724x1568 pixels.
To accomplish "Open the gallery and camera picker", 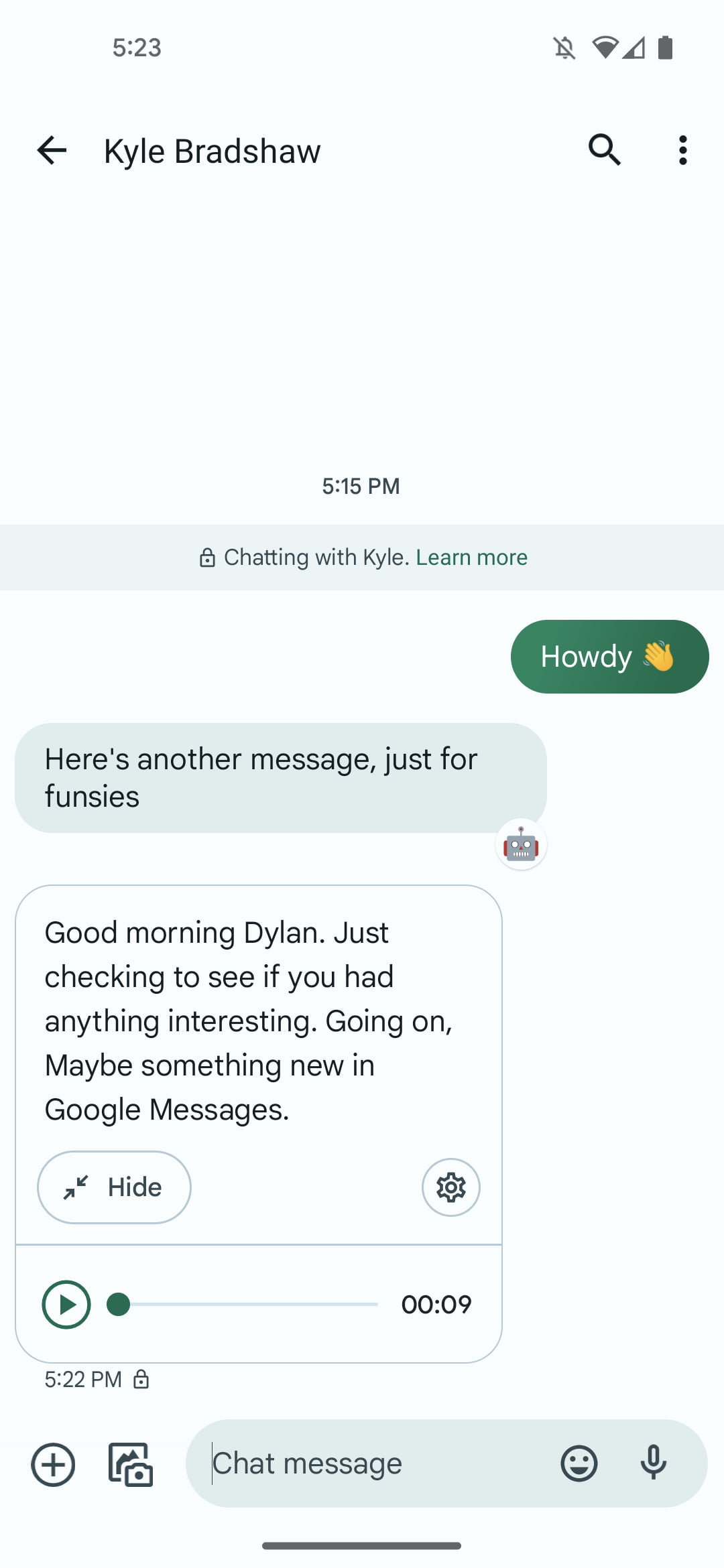I will [131, 1464].
